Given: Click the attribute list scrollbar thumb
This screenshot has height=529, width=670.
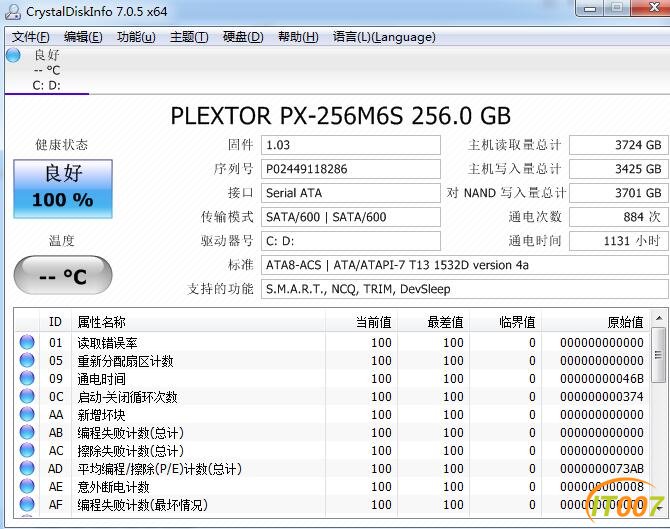Looking at the screenshot, I should point(659,355).
